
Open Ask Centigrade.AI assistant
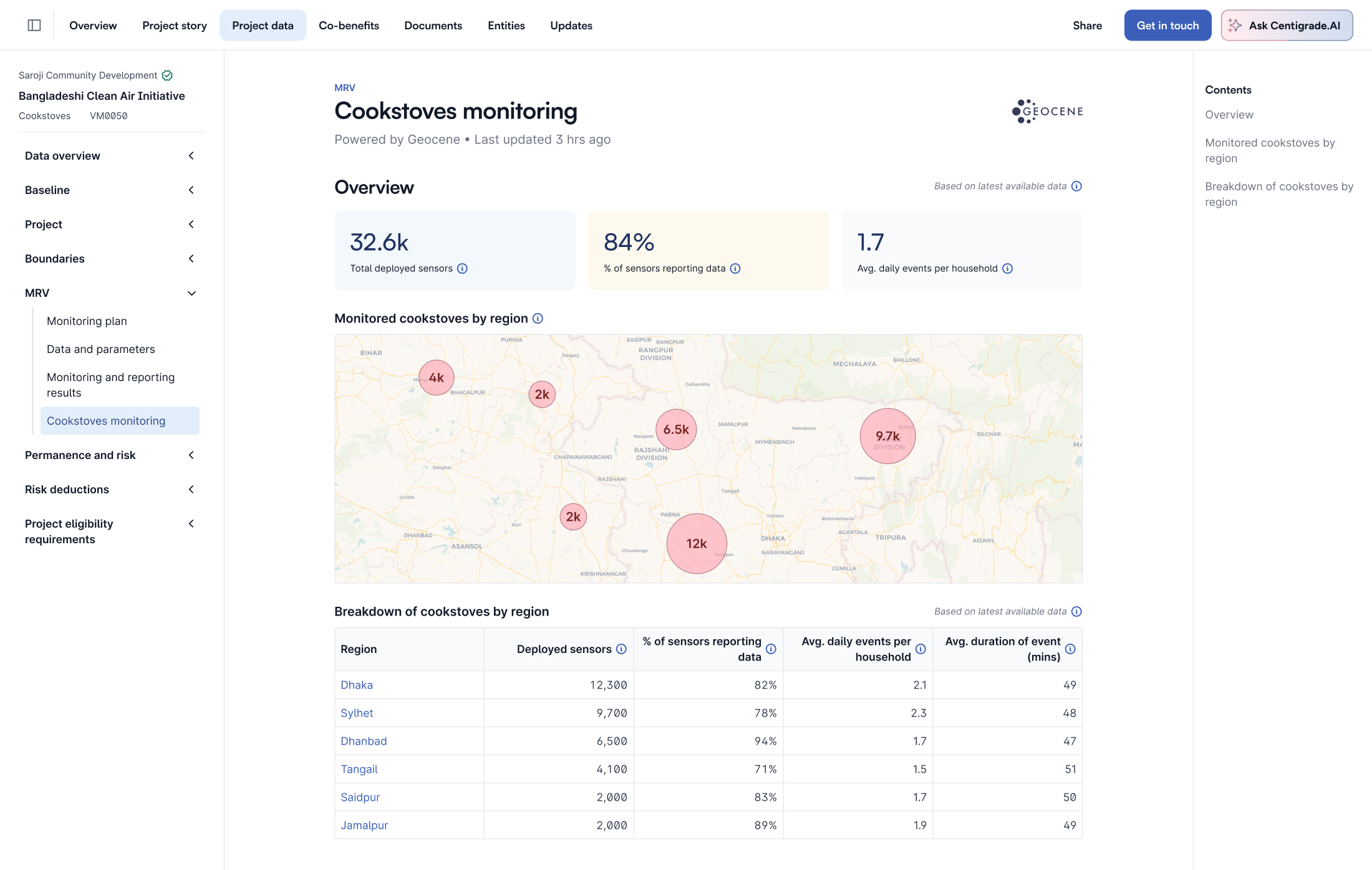tap(1287, 26)
